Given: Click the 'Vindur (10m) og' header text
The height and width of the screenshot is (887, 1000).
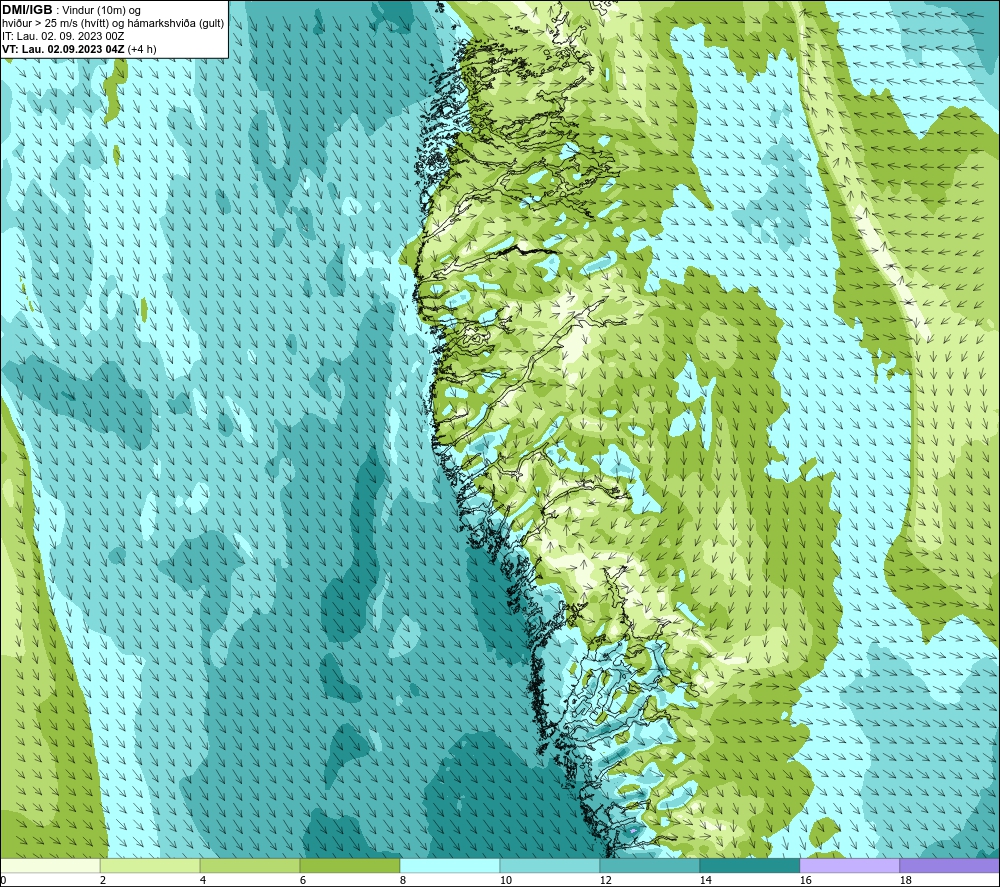Looking at the screenshot, I should click(x=101, y=10).
